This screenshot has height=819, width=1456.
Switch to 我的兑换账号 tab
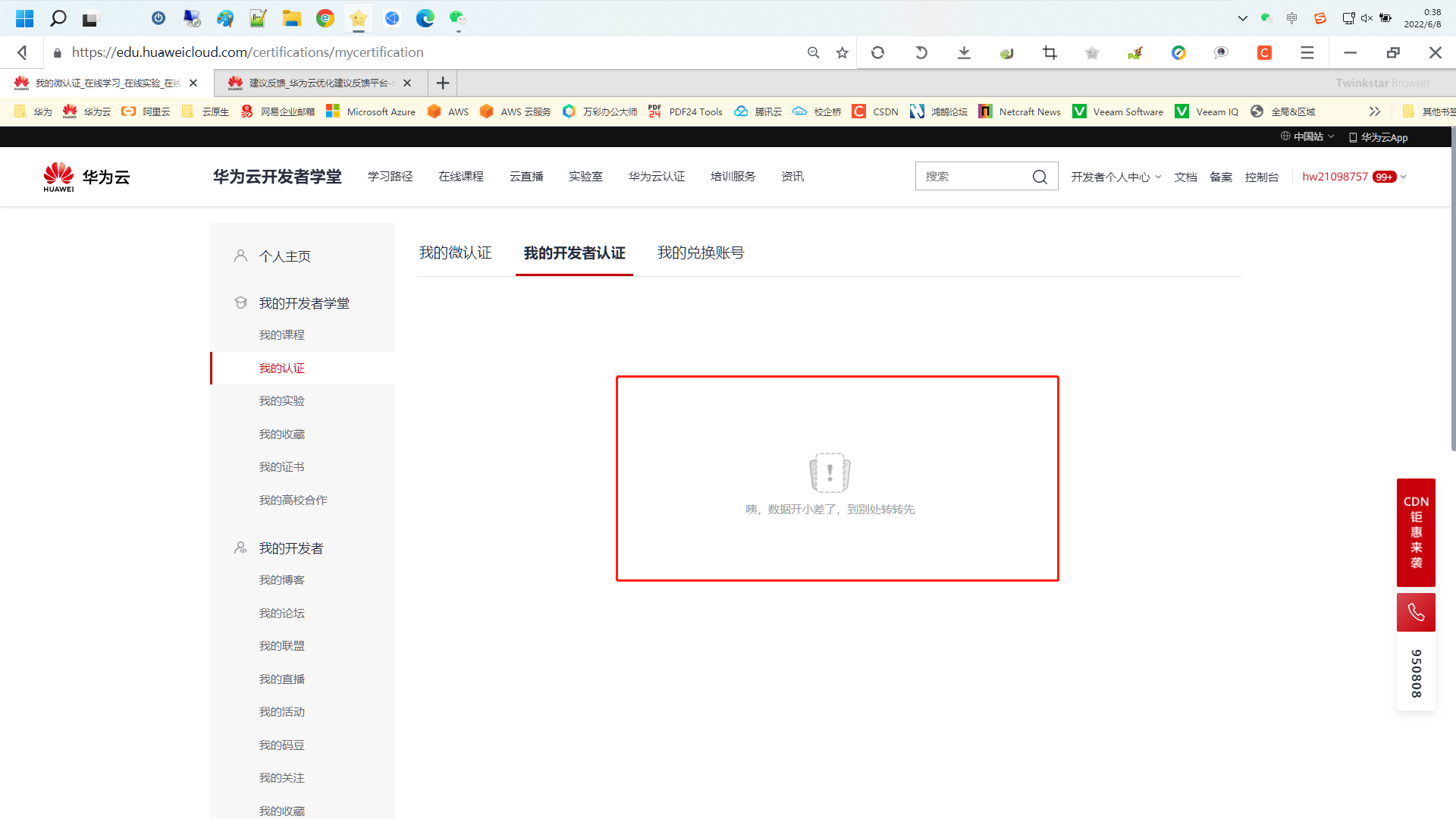(x=700, y=253)
